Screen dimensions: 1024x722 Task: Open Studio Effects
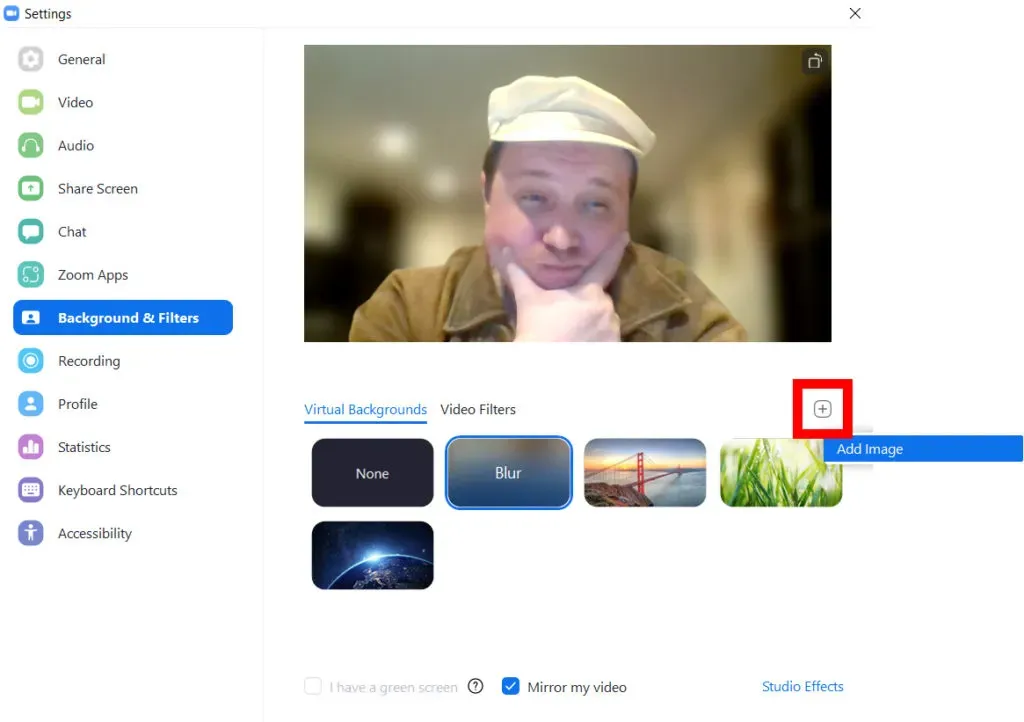coord(803,686)
